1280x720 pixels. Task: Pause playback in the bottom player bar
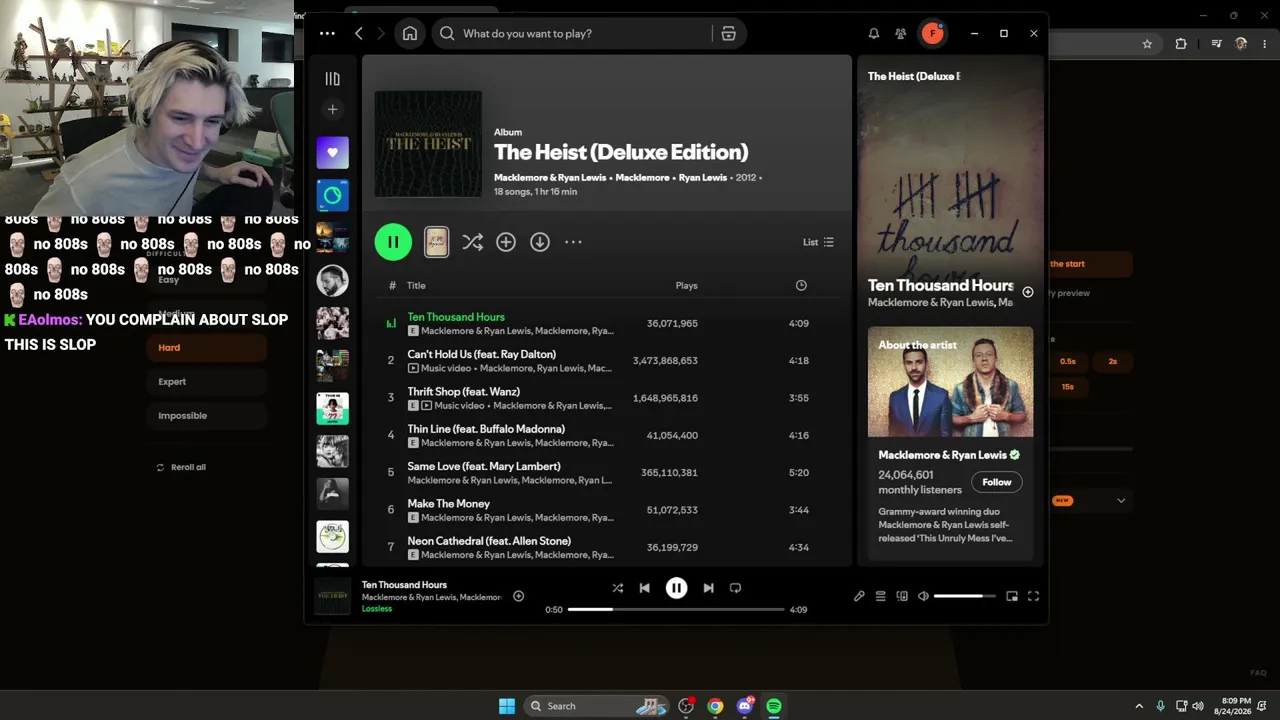click(677, 588)
